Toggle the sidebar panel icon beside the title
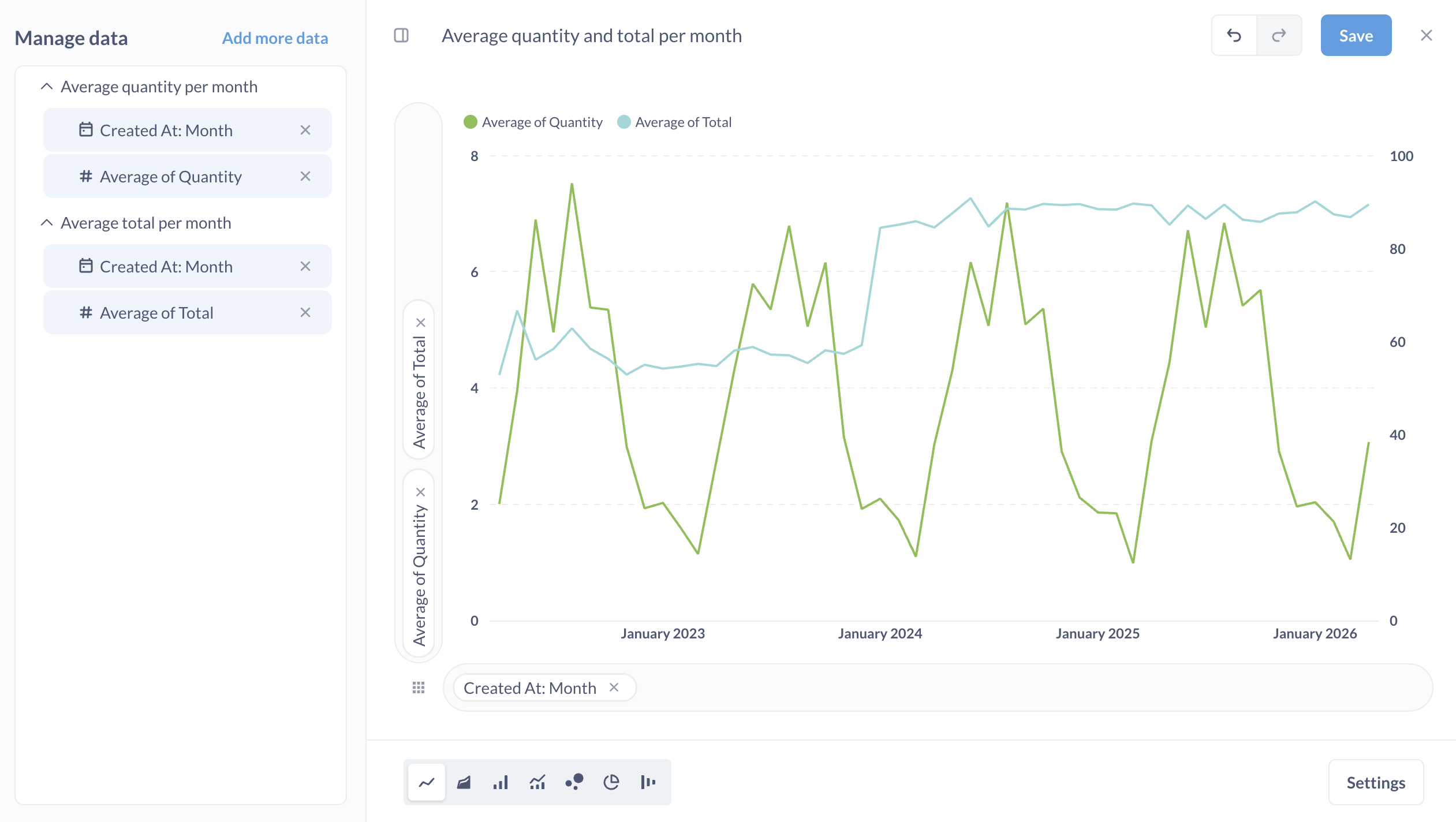The height and width of the screenshot is (822, 1456). click(401, 35)
